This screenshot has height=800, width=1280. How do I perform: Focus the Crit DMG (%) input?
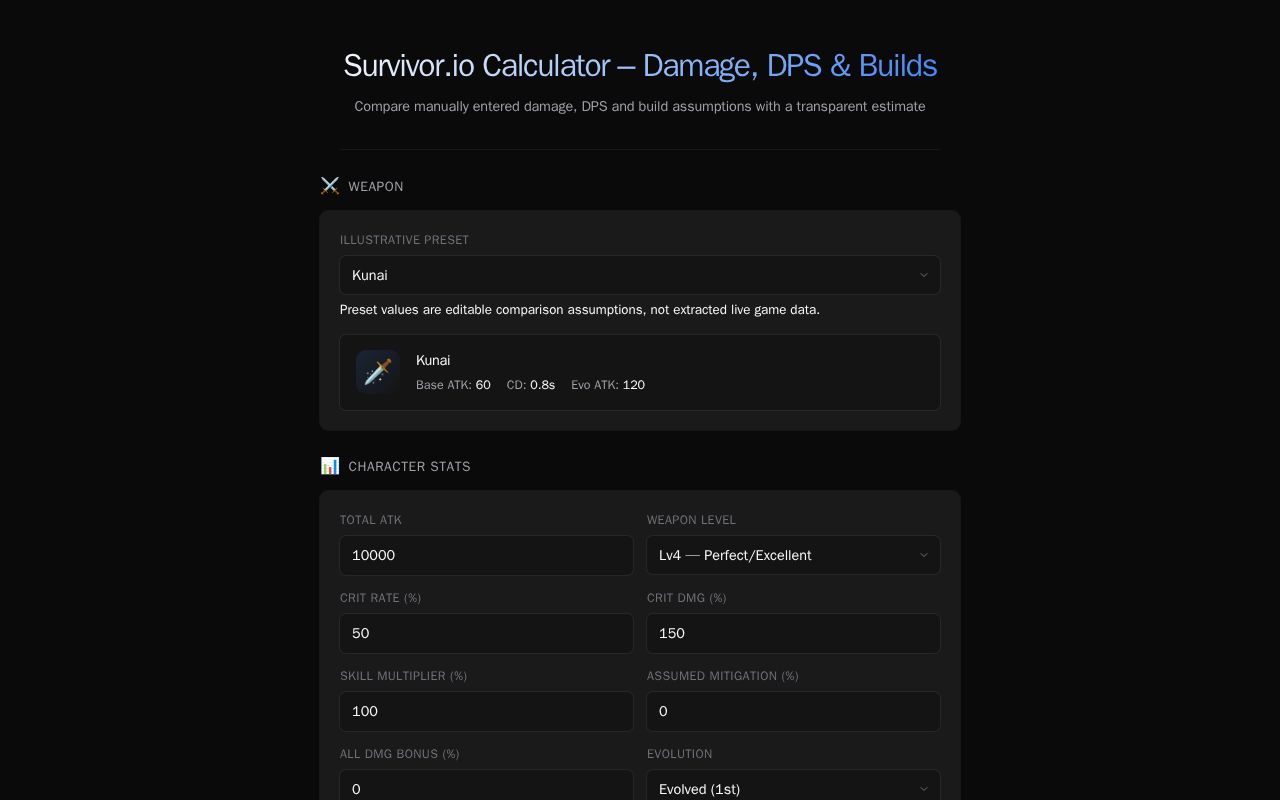click(x=793, y=633)
